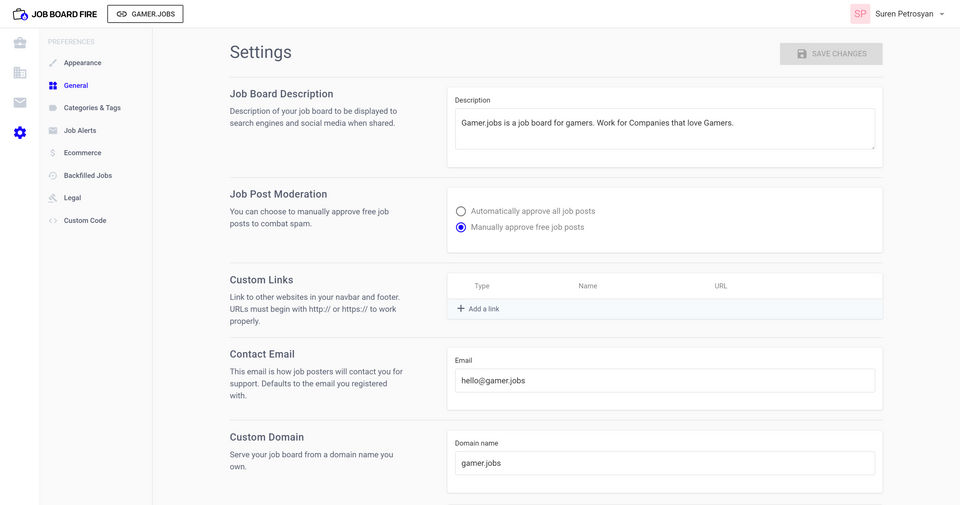Open Categories & Tags preferences
960x505 pixels.
point(92,108)
